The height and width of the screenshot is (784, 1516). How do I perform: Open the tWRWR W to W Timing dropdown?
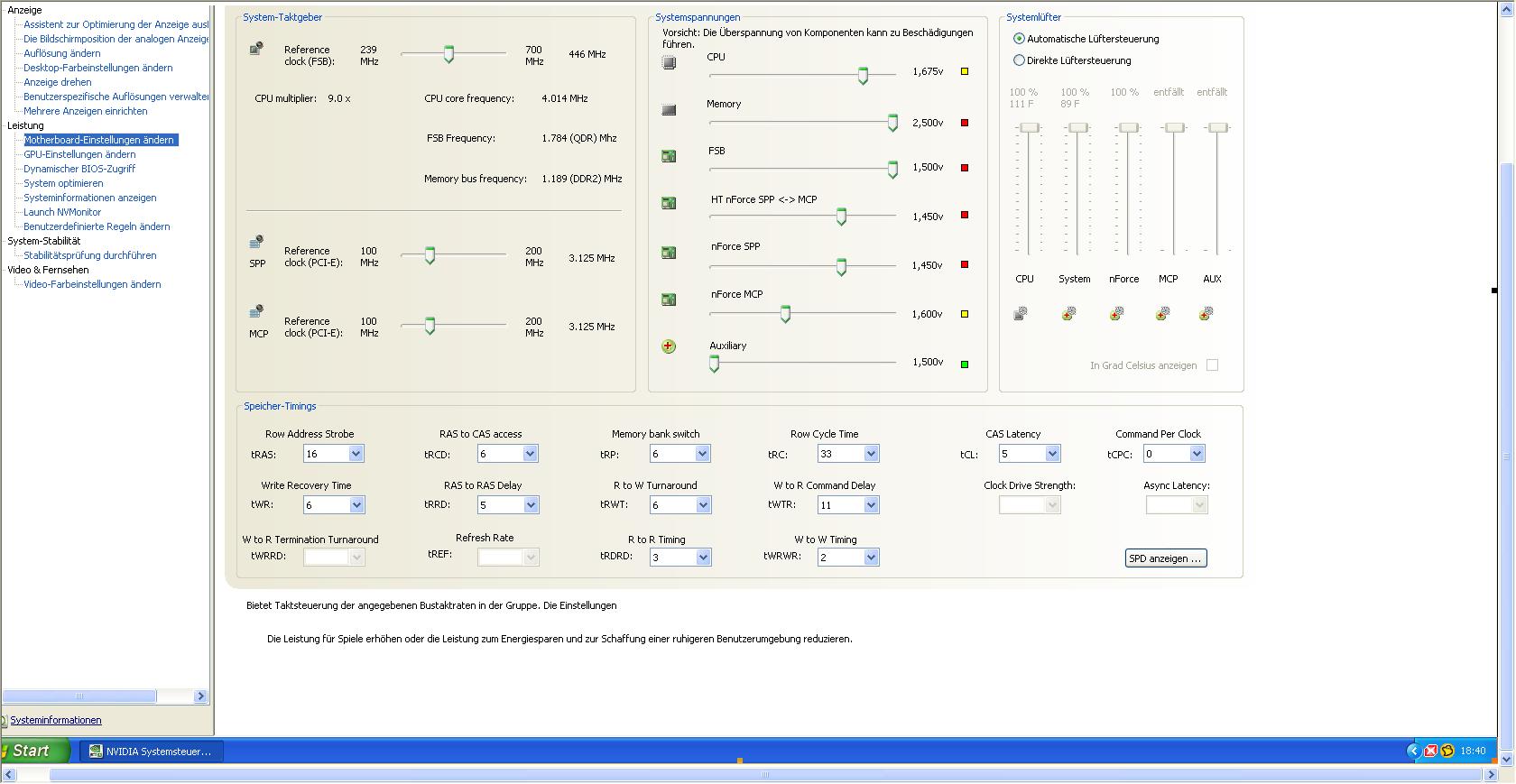[871, 558]
